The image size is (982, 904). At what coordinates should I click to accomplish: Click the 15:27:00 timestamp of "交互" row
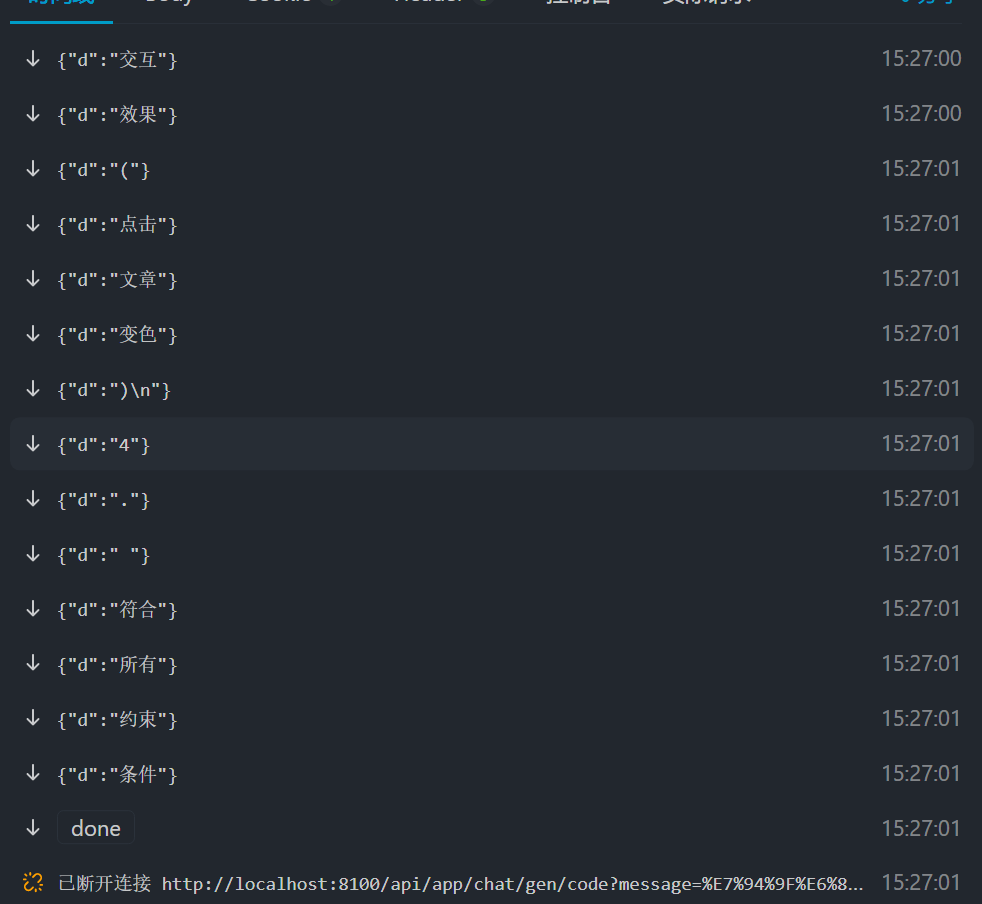(x=920, y=59)
